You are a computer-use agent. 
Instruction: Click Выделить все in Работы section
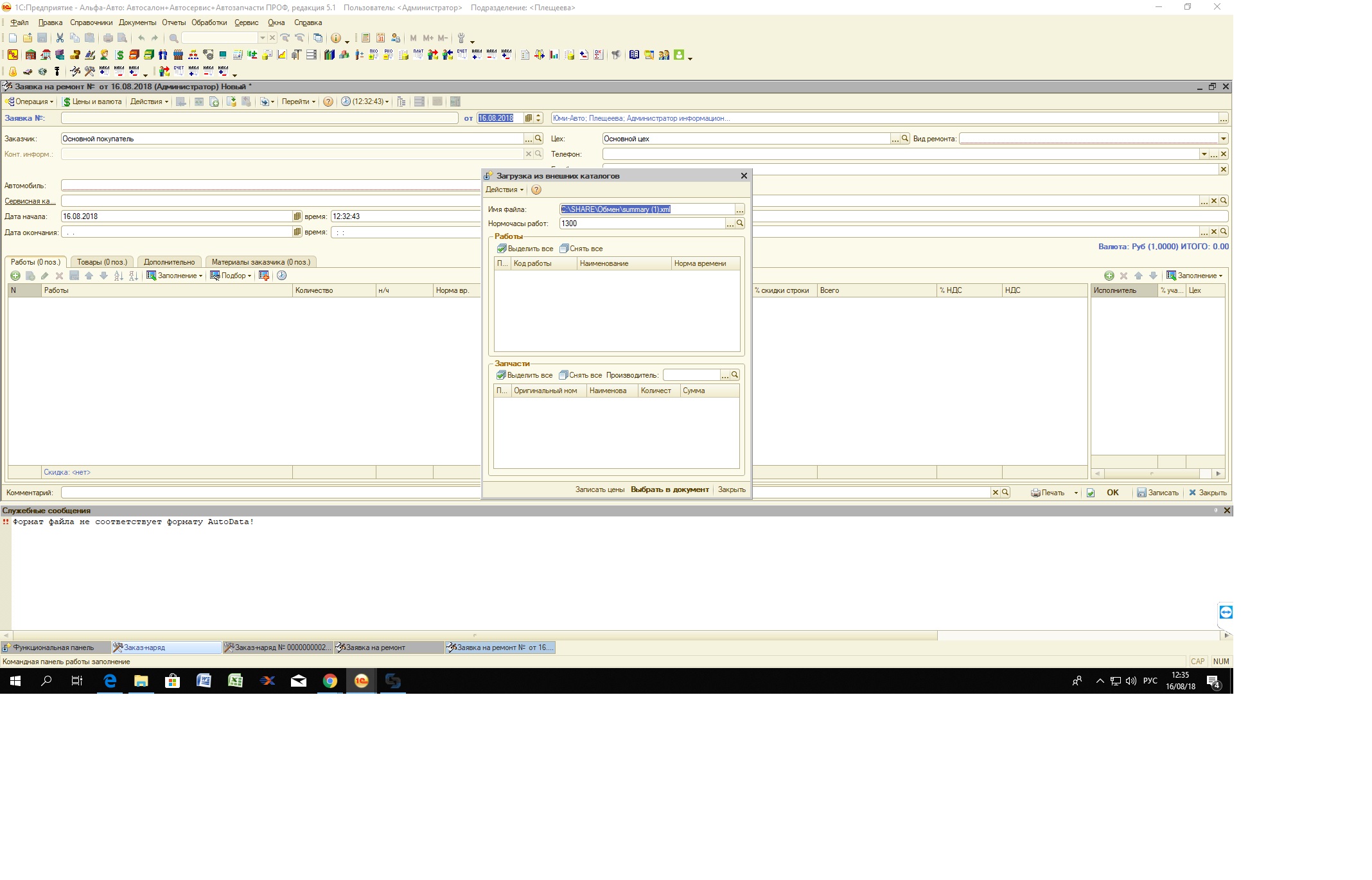coord(525,249)
